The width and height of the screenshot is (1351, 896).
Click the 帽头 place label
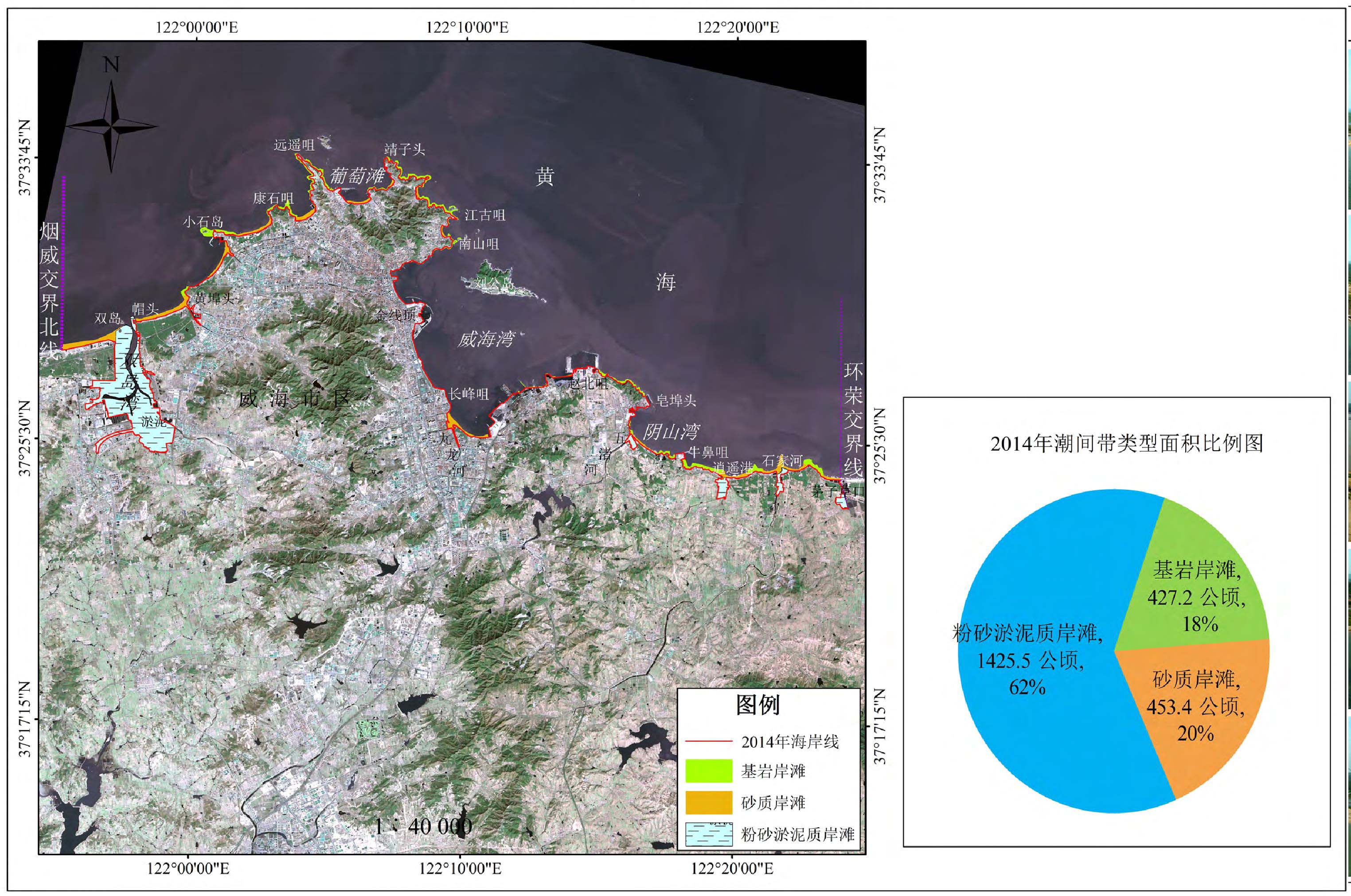coord(145,309)
